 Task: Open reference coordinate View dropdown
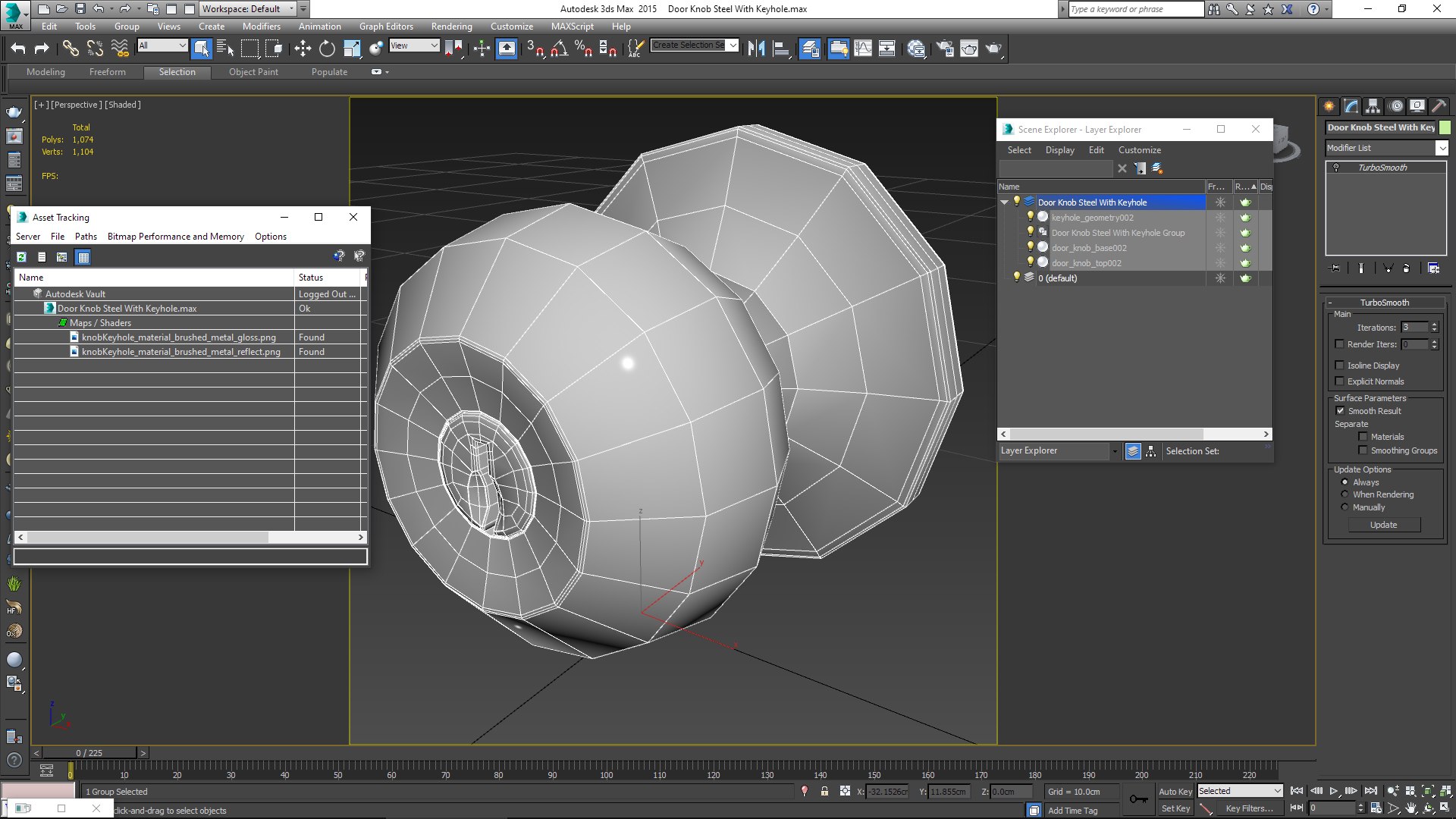coord(414,45)
